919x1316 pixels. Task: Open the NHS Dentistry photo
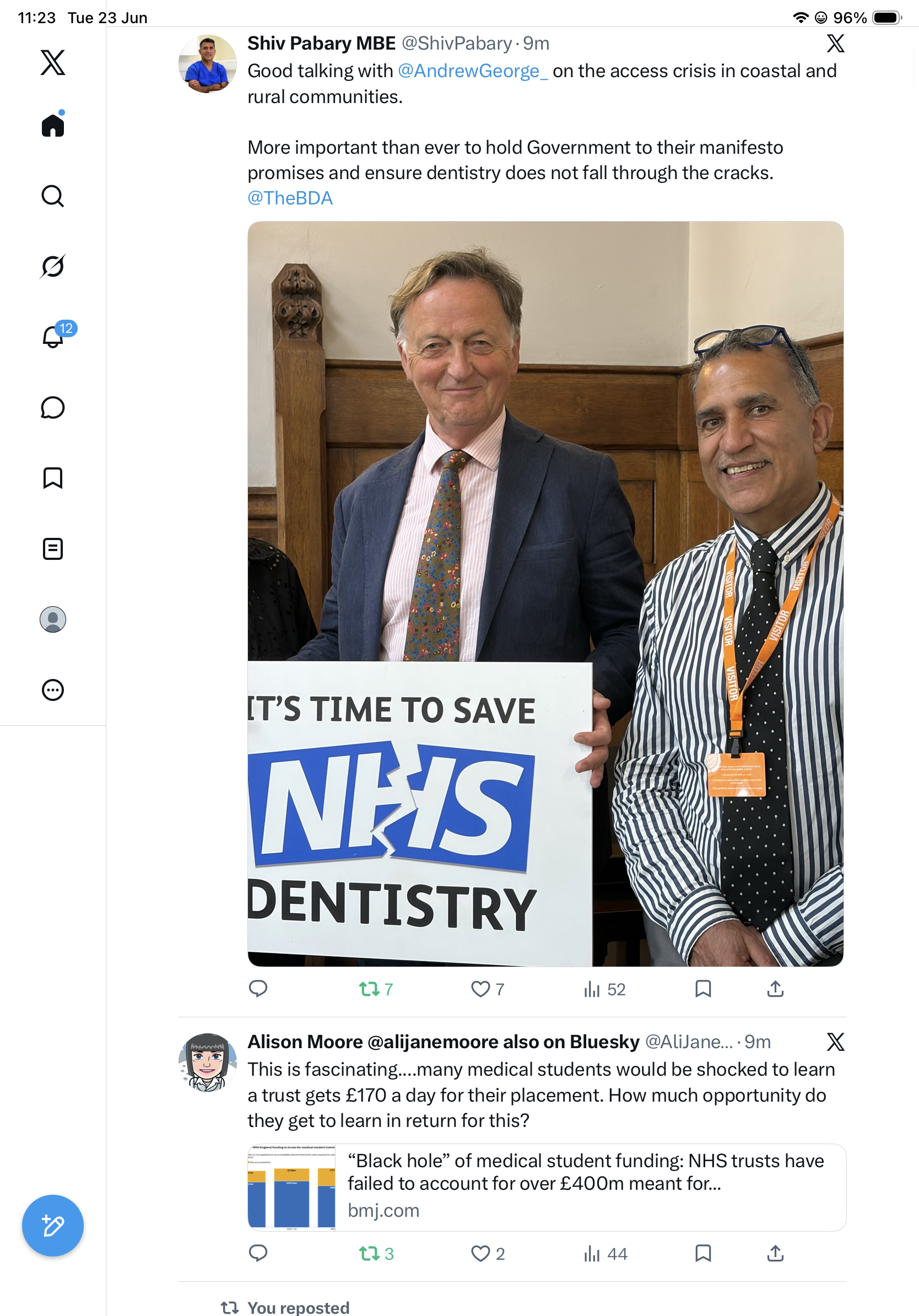pos(545,594)
